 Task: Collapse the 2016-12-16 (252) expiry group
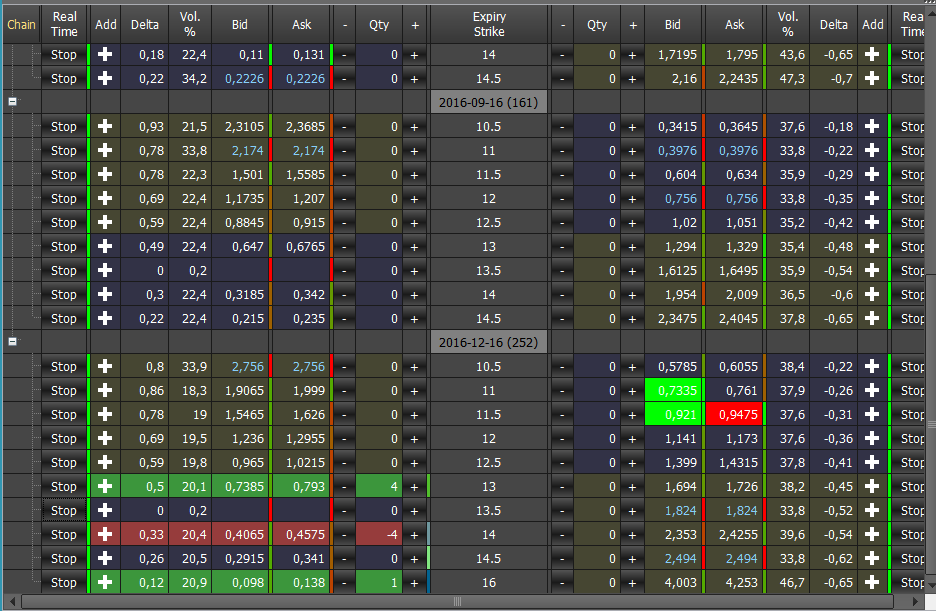tap(13, 341)
